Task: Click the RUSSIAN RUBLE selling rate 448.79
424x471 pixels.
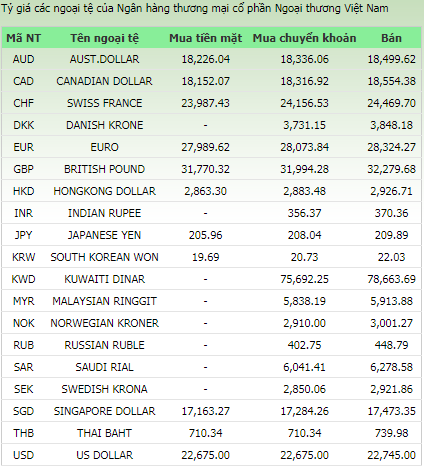Action: coord(391,345)
